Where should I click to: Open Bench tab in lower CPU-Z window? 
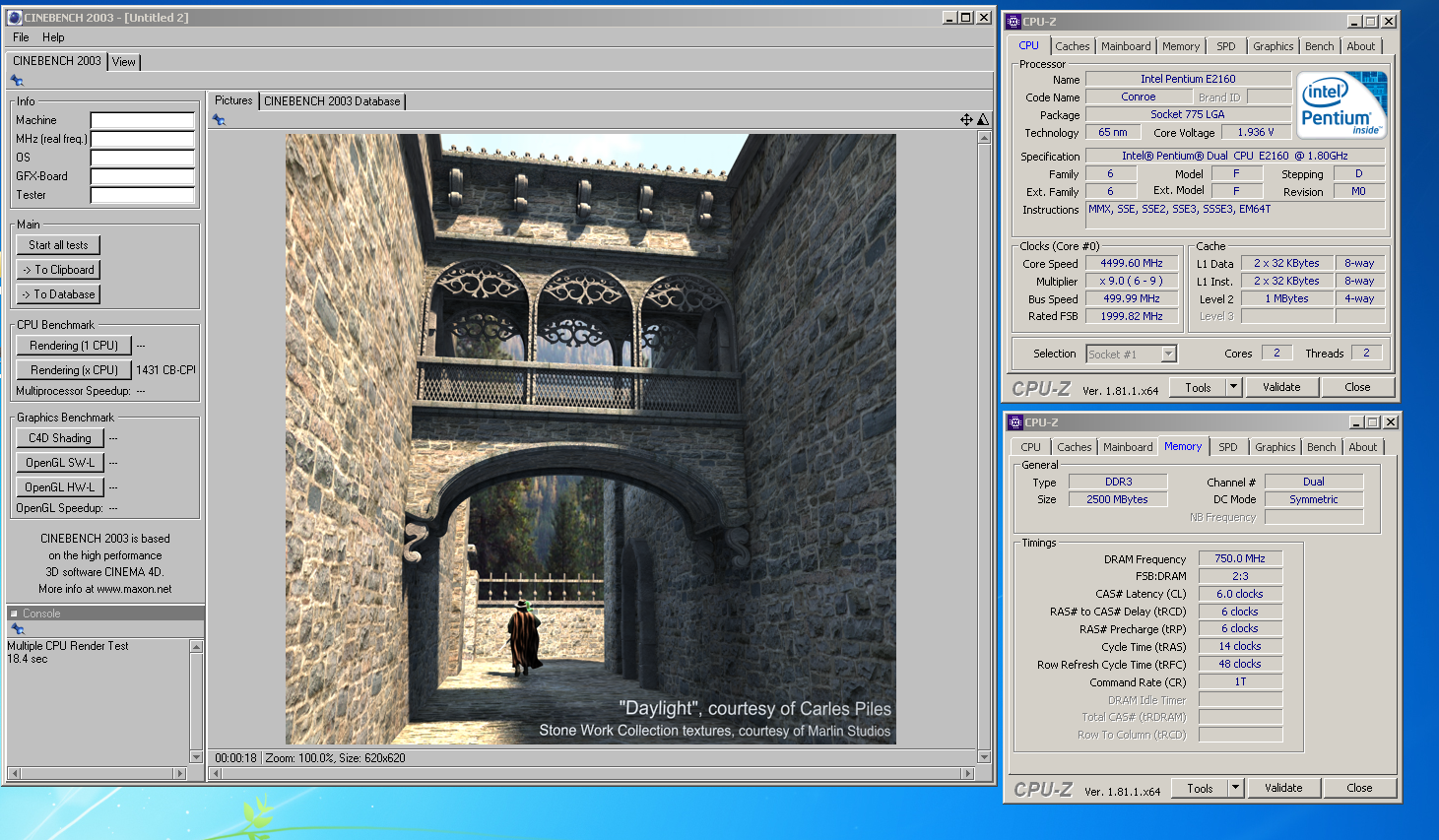click(1322, 447)
